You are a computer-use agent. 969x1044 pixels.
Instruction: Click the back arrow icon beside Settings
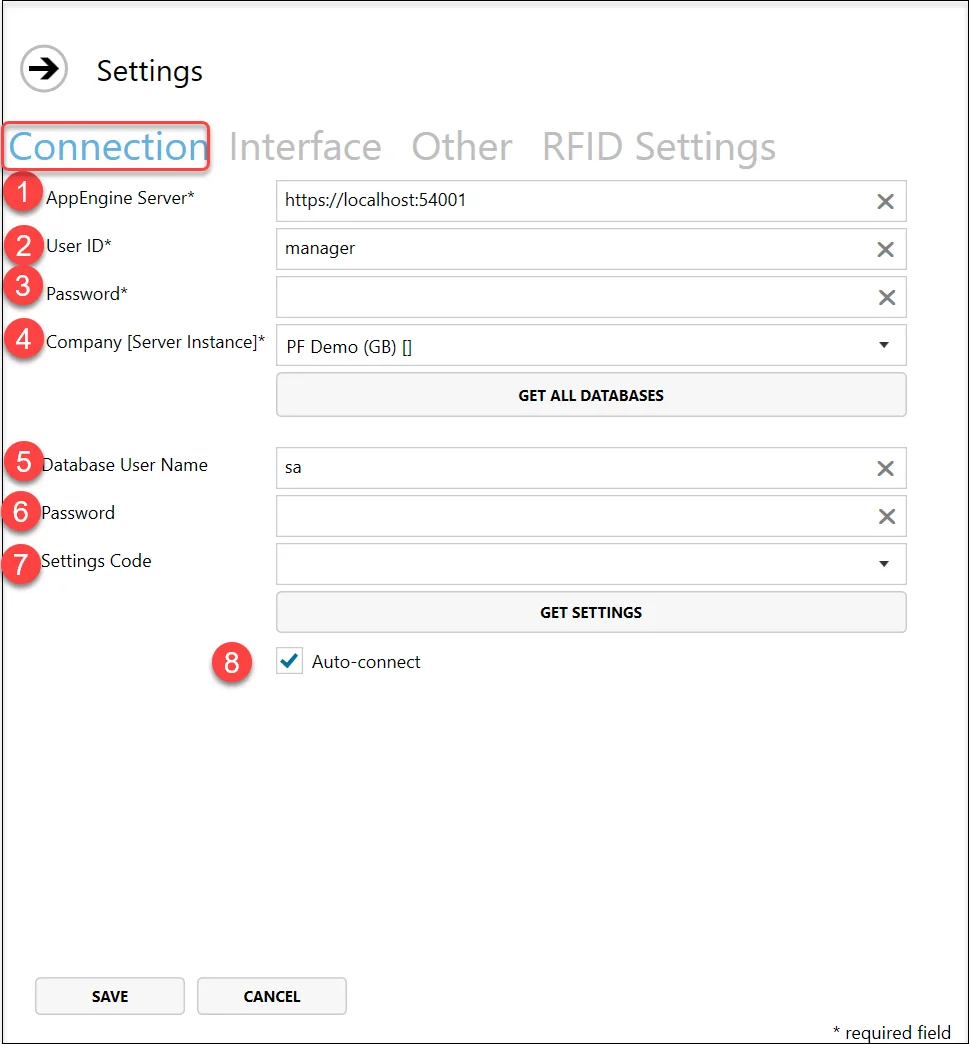point(44,70)
